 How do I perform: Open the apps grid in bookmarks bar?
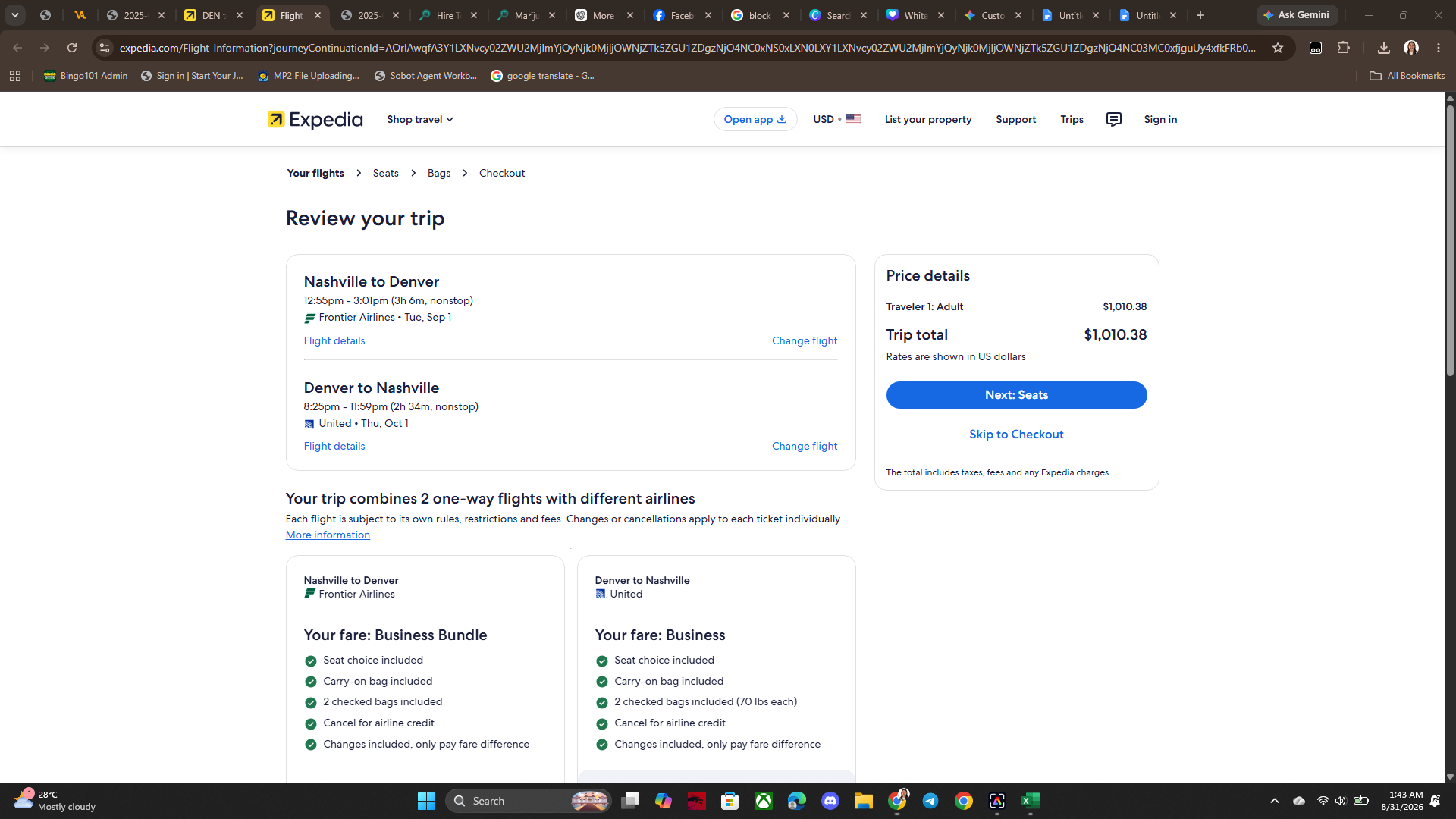click(x=15, y=76)
